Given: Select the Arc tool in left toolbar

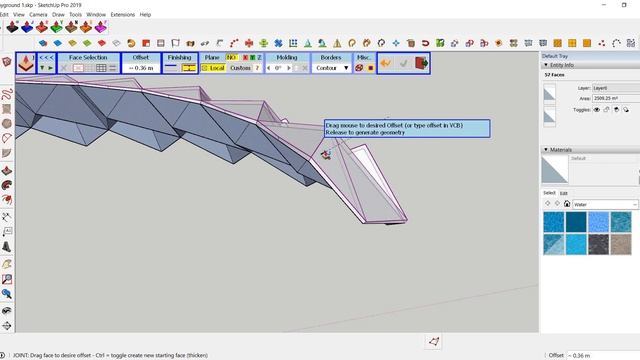Looking at the screenshot, I should [7, 138].
